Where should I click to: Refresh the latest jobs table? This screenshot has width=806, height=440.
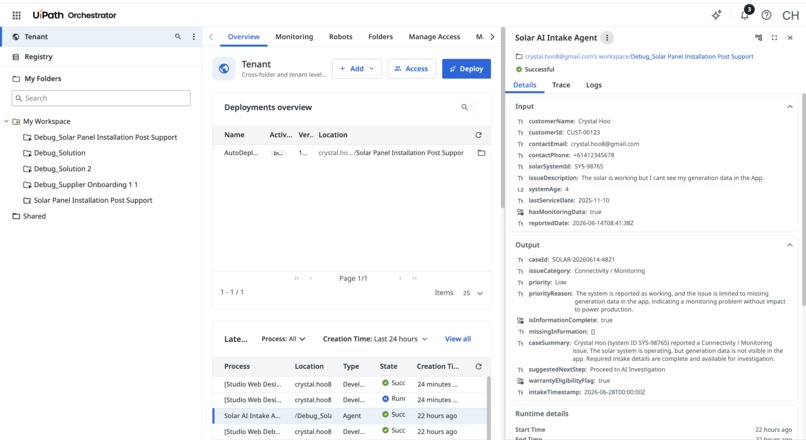pos(479,366)
